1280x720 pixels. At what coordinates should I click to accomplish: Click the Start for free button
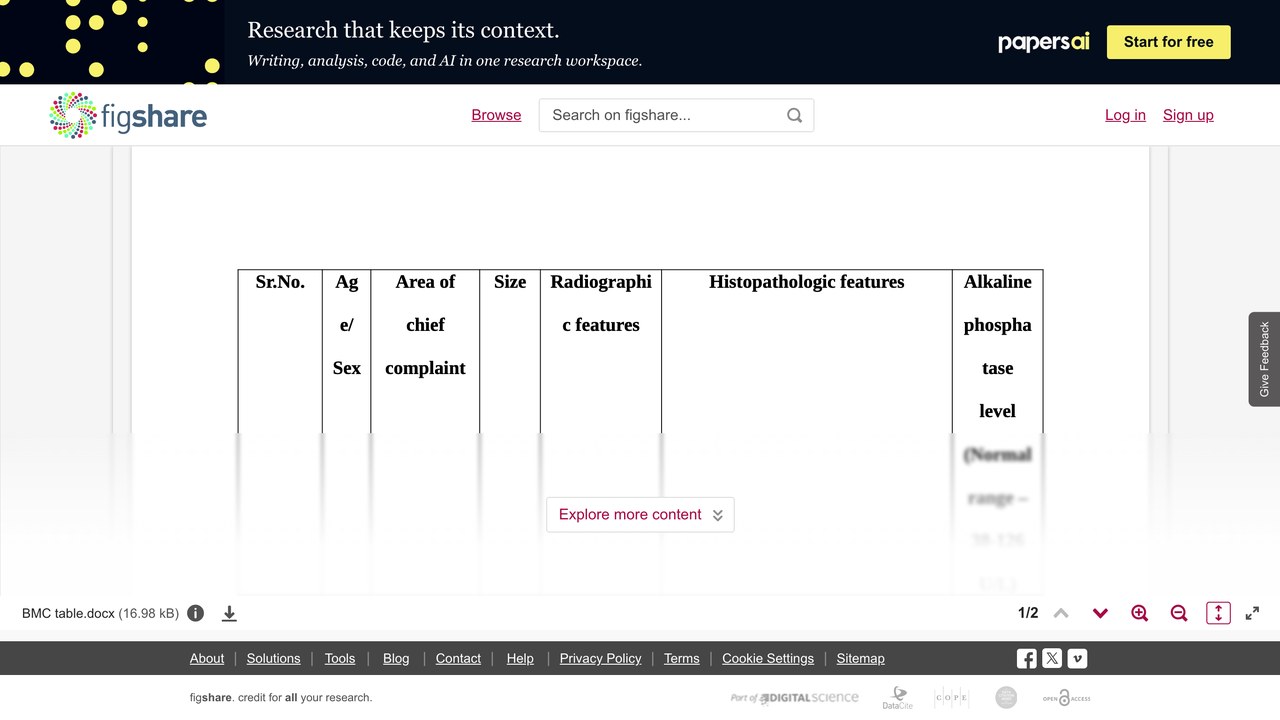(1168, 42)
